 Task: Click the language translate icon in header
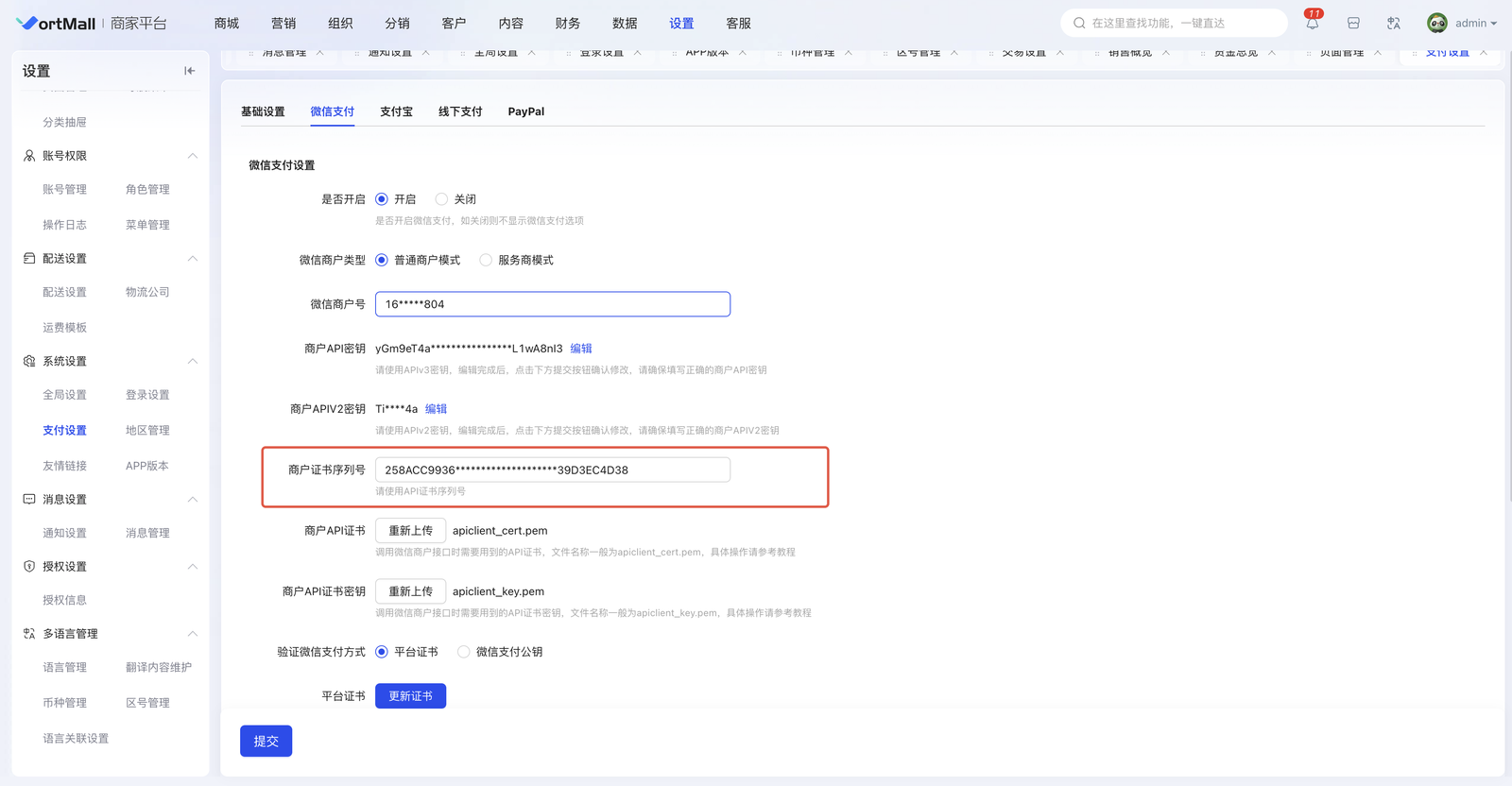(1394, 24)
